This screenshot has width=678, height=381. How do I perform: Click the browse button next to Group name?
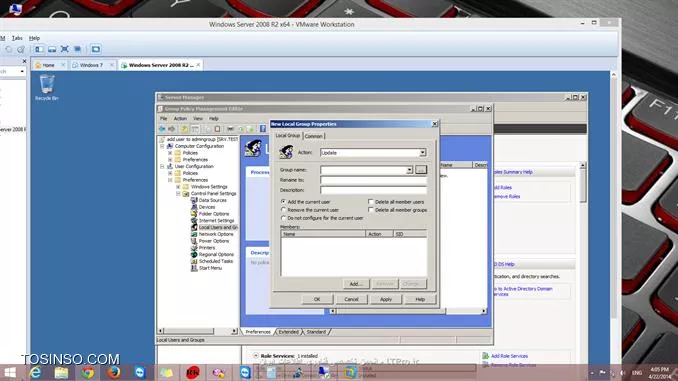(x=421, y=170)
